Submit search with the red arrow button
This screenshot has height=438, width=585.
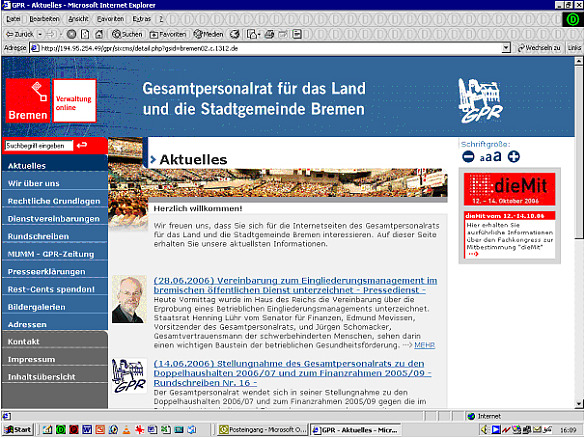pyautogui.click(x=82, y=145)
